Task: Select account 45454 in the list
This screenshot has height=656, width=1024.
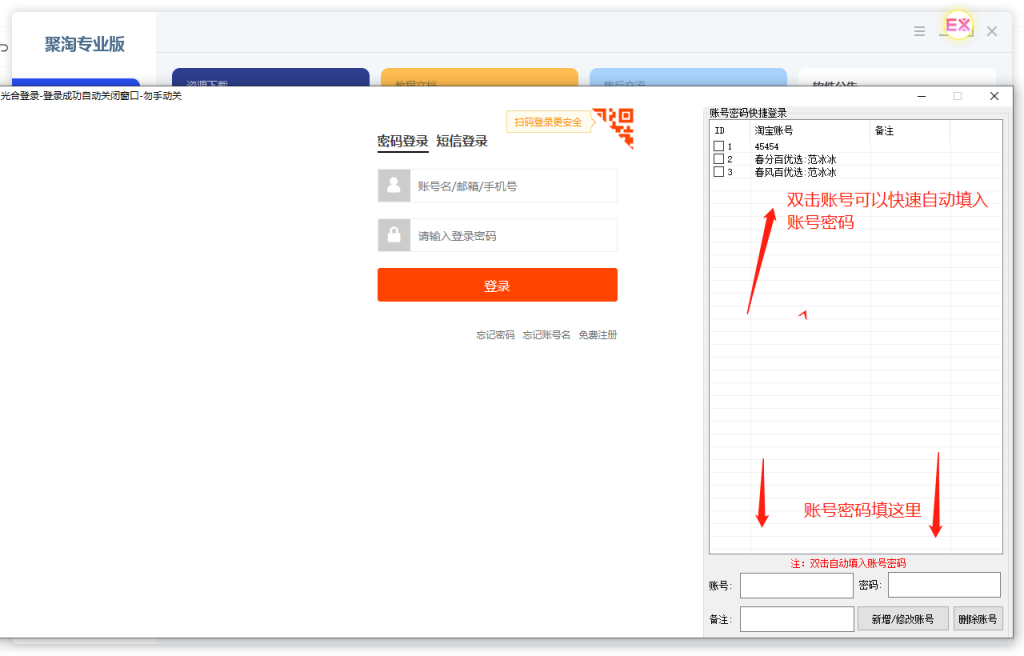Action: click(767, 146)
